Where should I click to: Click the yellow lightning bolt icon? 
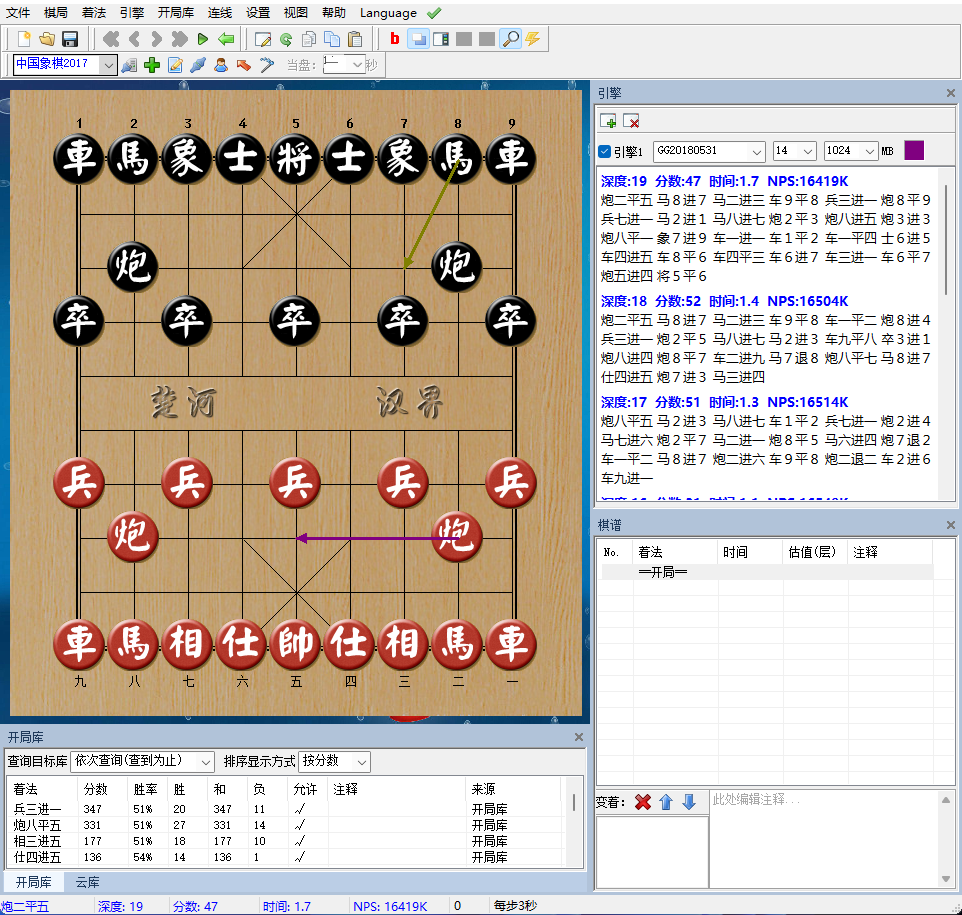point(533,39)
